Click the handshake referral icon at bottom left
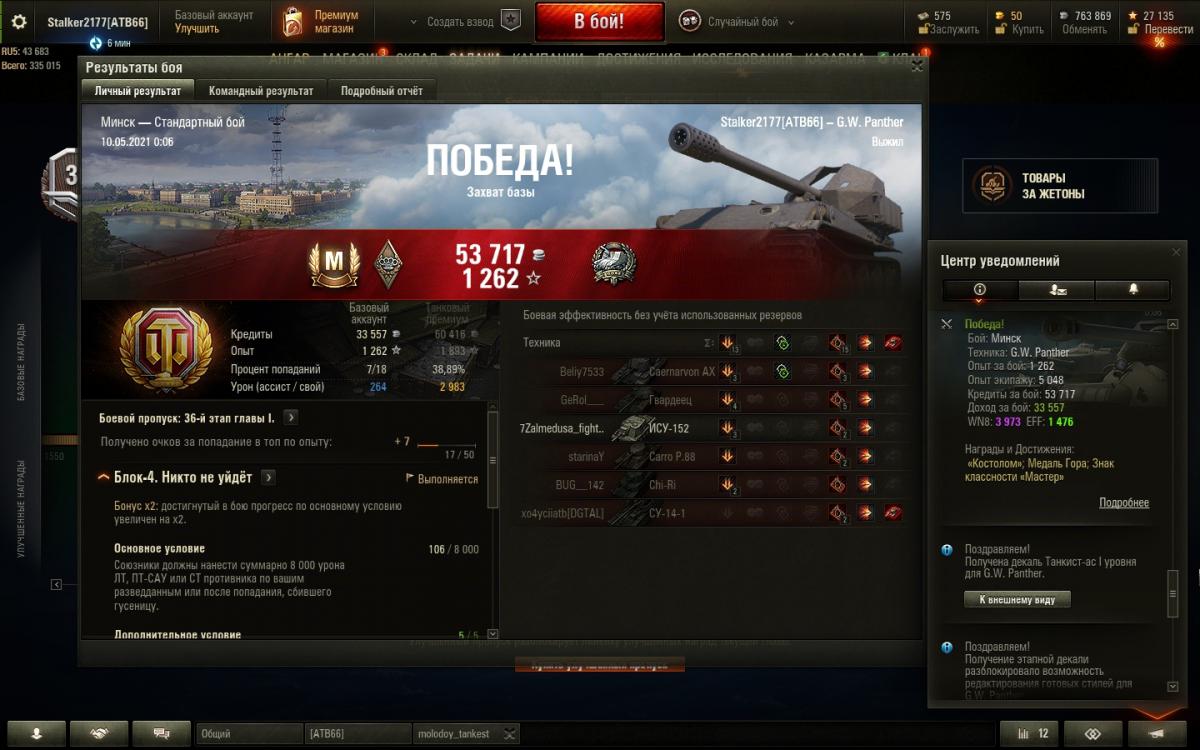The height and width of the screenshot is (750, 1200). point(98,733)
